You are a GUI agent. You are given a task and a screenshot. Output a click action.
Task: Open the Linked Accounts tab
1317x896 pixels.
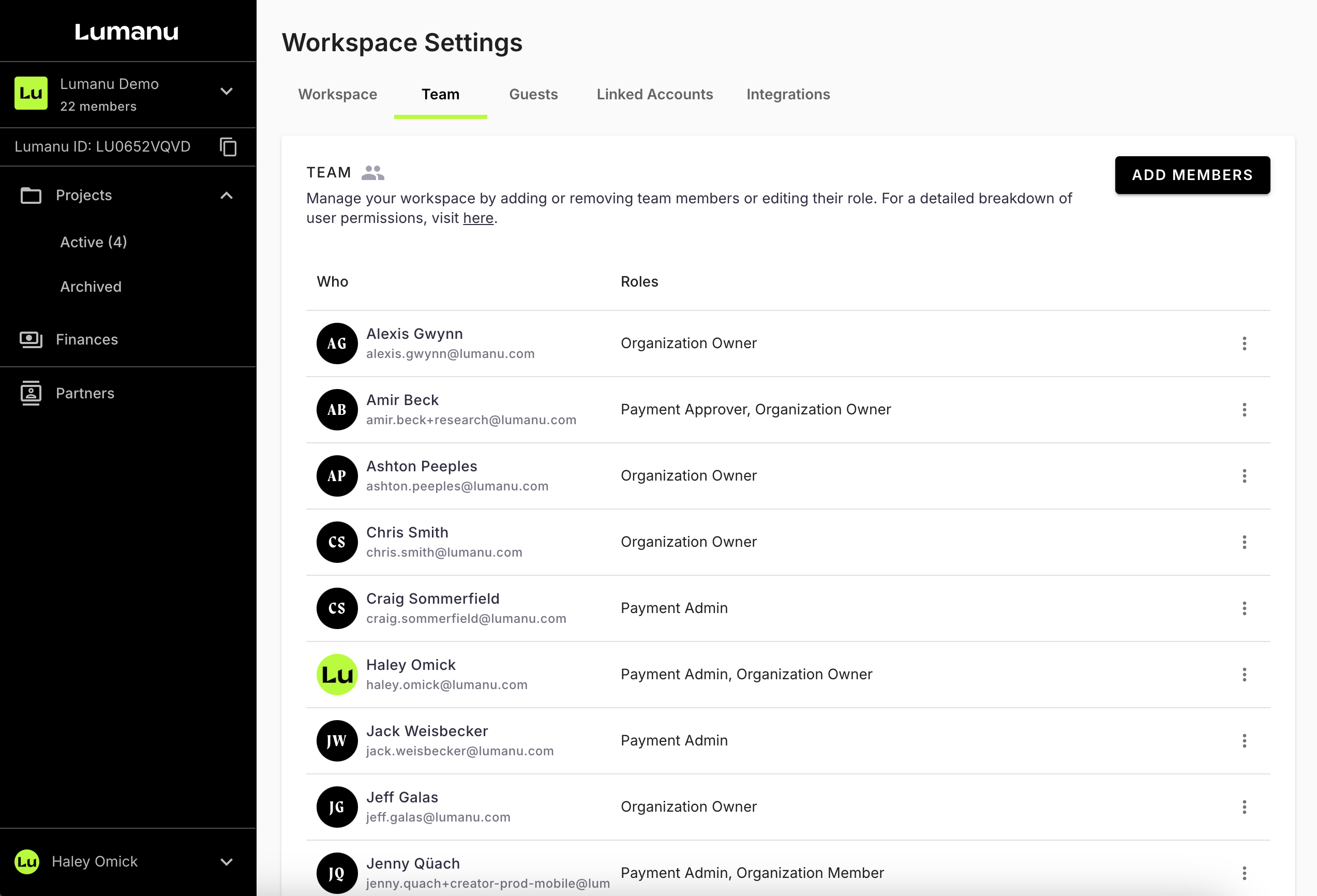coord(654,95)
